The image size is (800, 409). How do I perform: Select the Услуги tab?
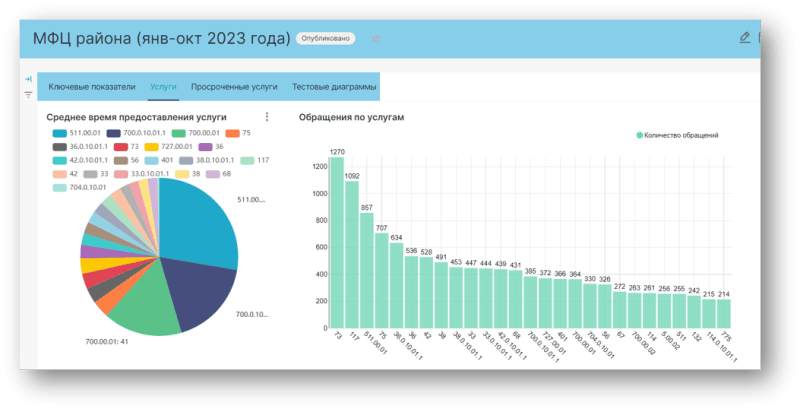[163, 87]
